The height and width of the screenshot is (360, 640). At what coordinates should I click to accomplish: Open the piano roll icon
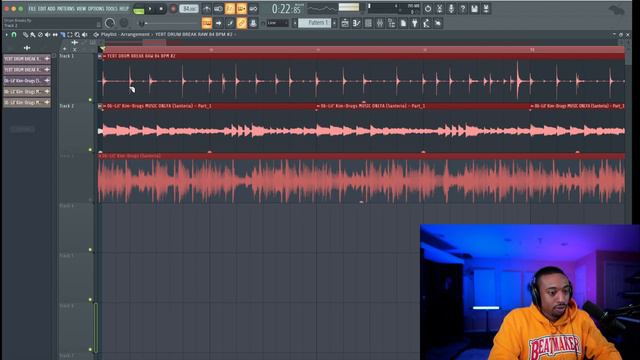pyautogui.click(x=356, y=23)
